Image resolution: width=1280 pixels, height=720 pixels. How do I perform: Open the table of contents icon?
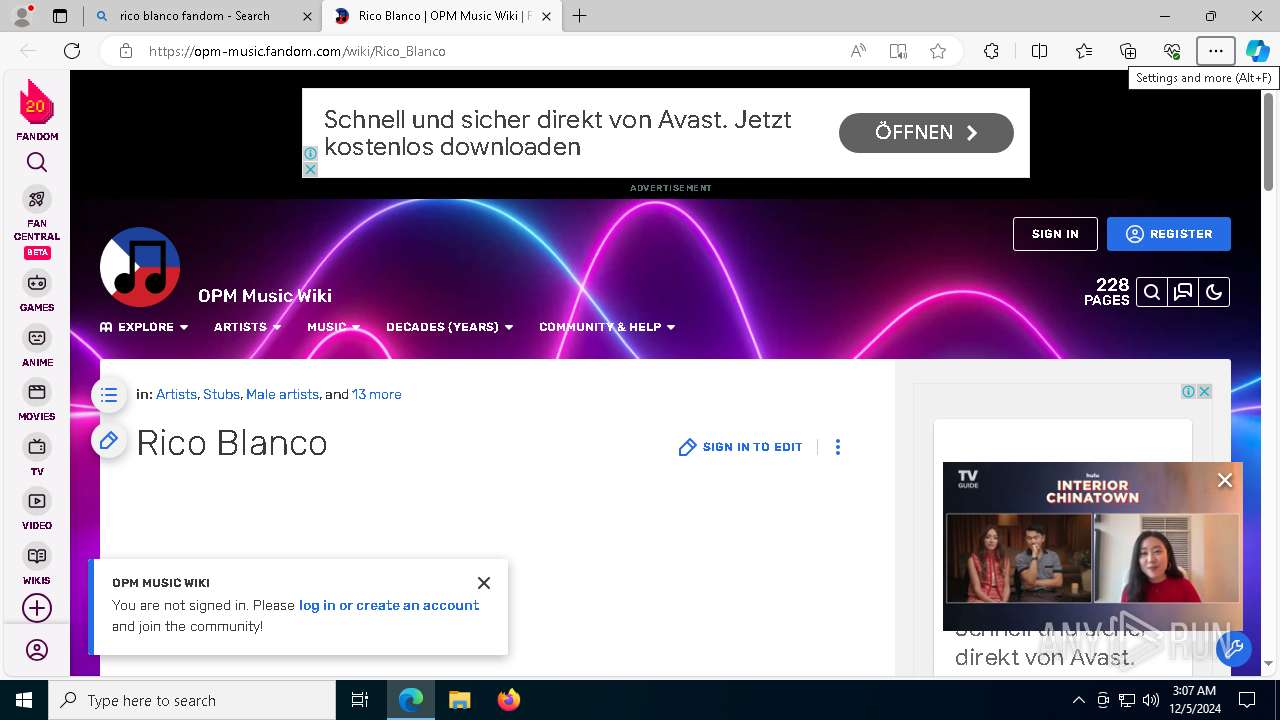(109, 395)
